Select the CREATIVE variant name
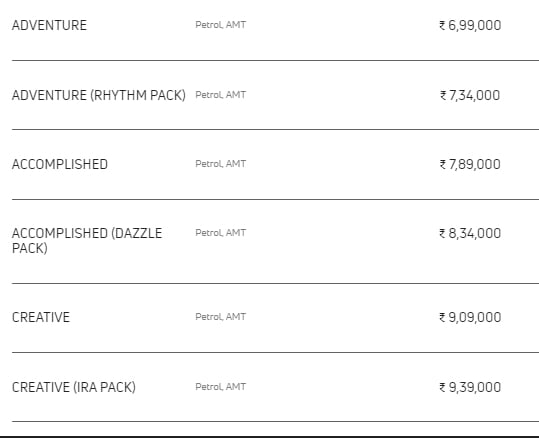 pyautogui.click(x=41, y=317)
